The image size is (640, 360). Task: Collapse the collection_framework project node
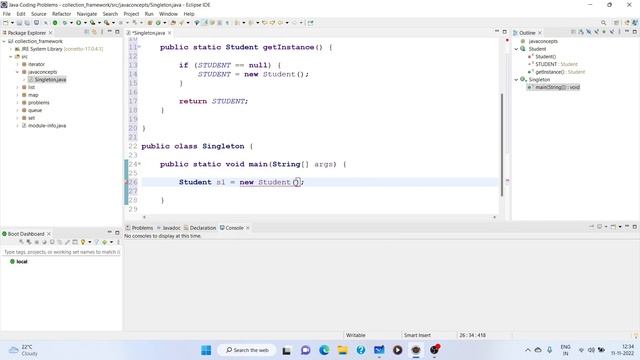[x=4, y=41]
